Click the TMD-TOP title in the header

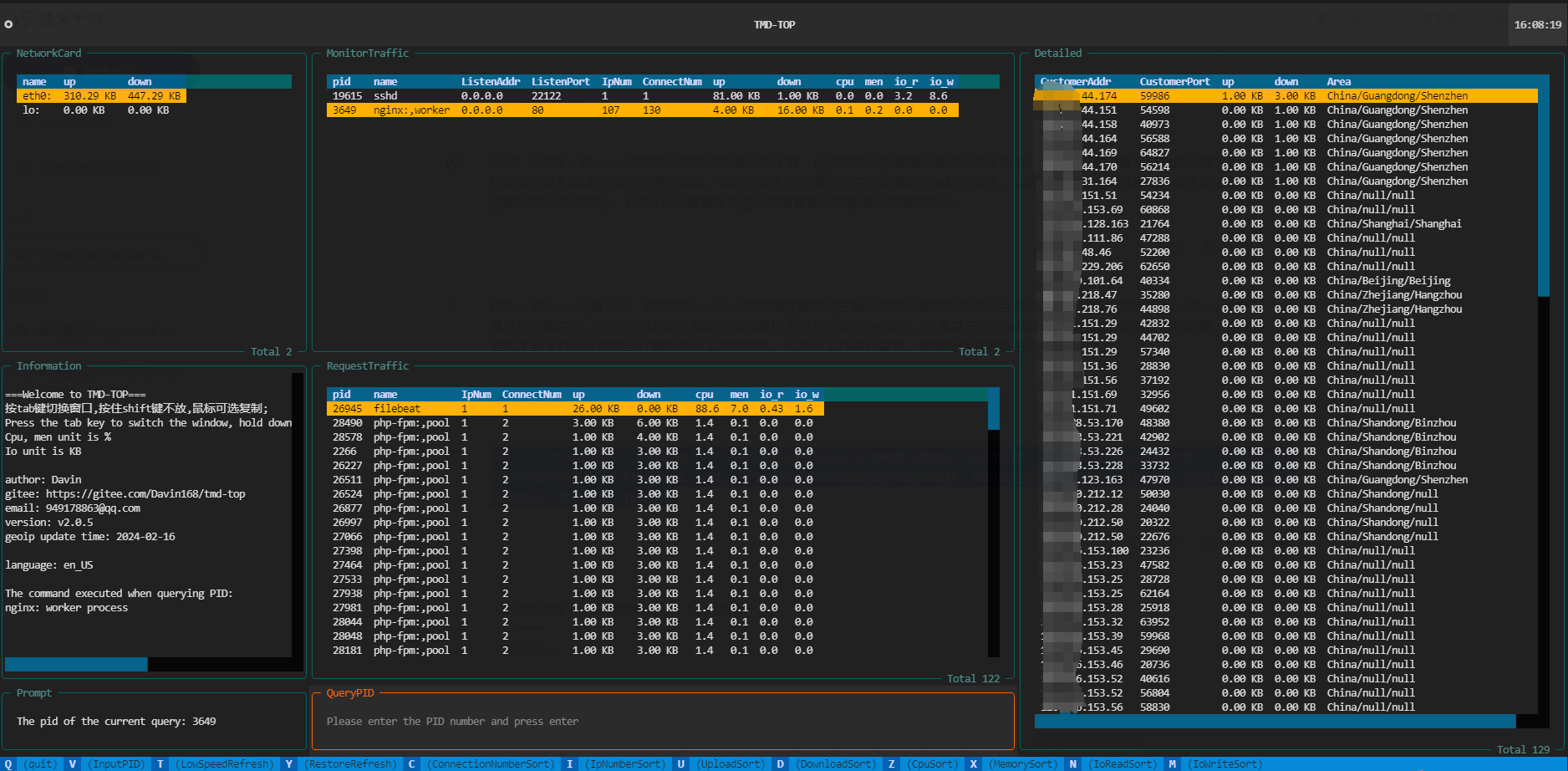click(775, 25)
